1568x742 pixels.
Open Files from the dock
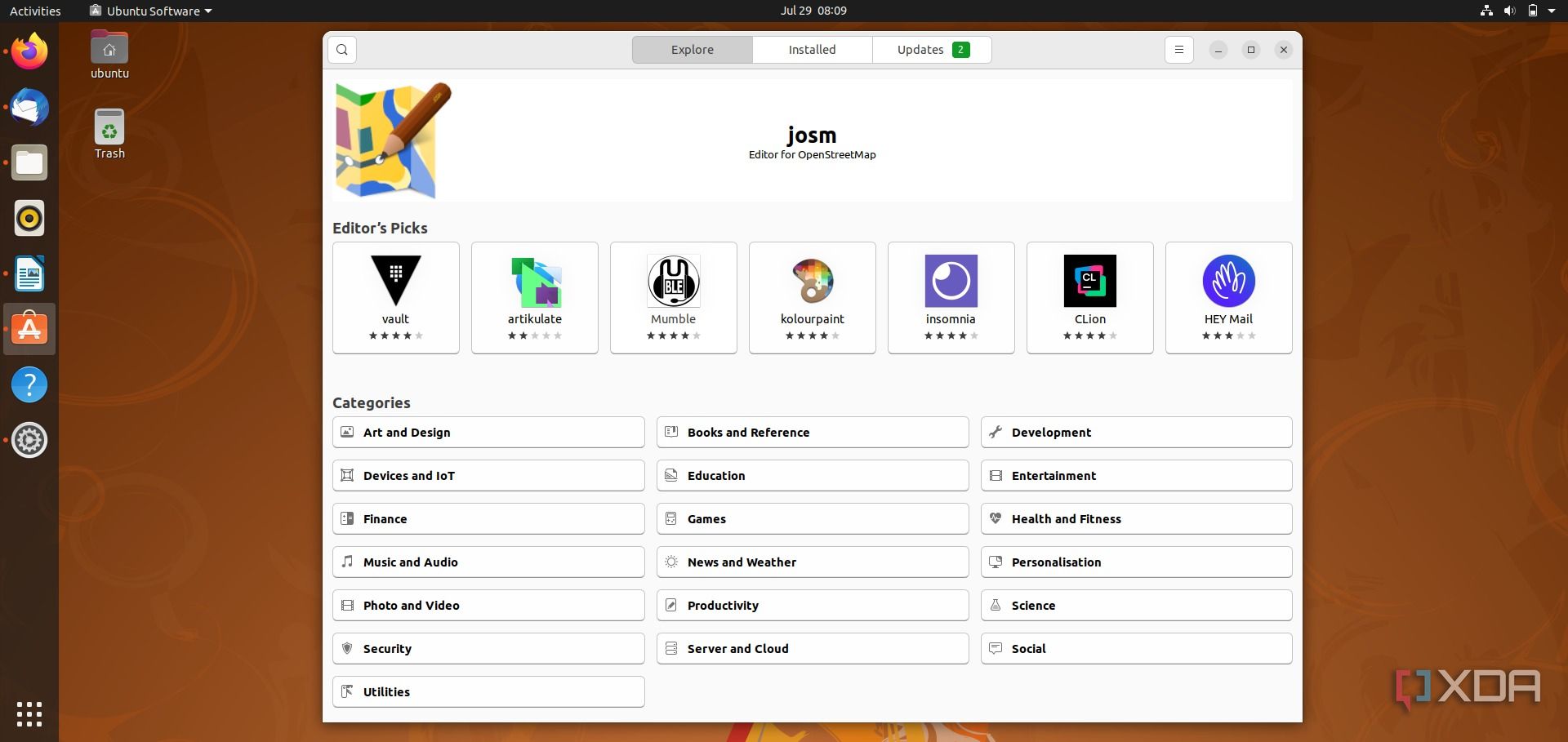click(29, 162)
